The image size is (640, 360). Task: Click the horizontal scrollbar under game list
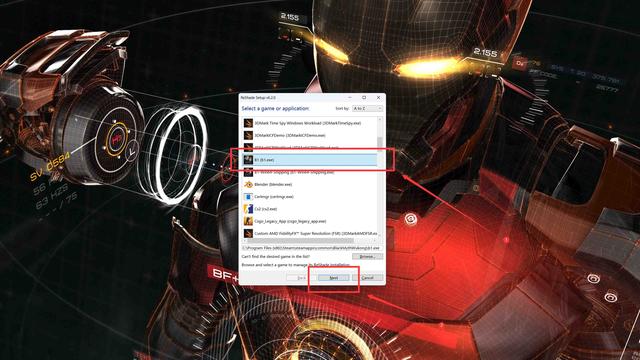(x=310, y=241)
